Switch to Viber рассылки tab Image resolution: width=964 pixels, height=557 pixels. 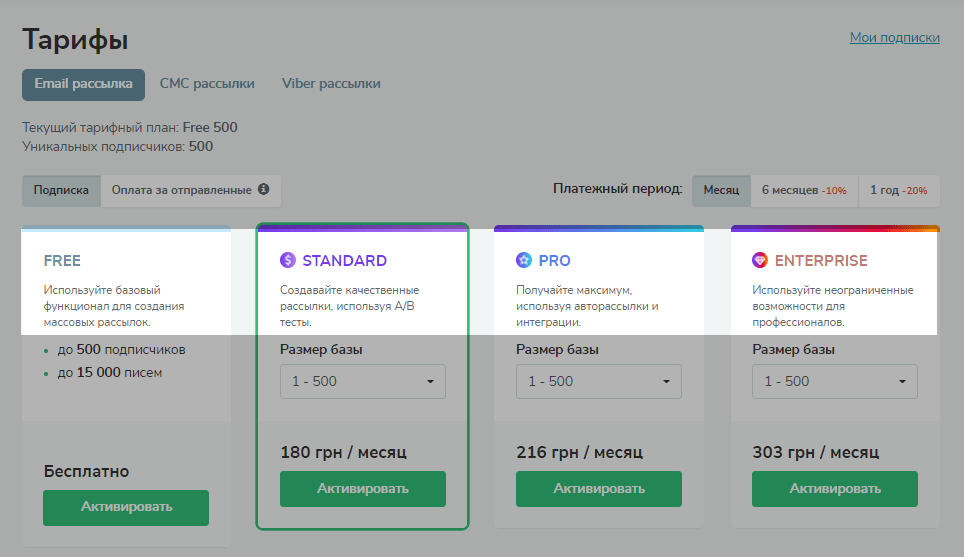[331, 85]
